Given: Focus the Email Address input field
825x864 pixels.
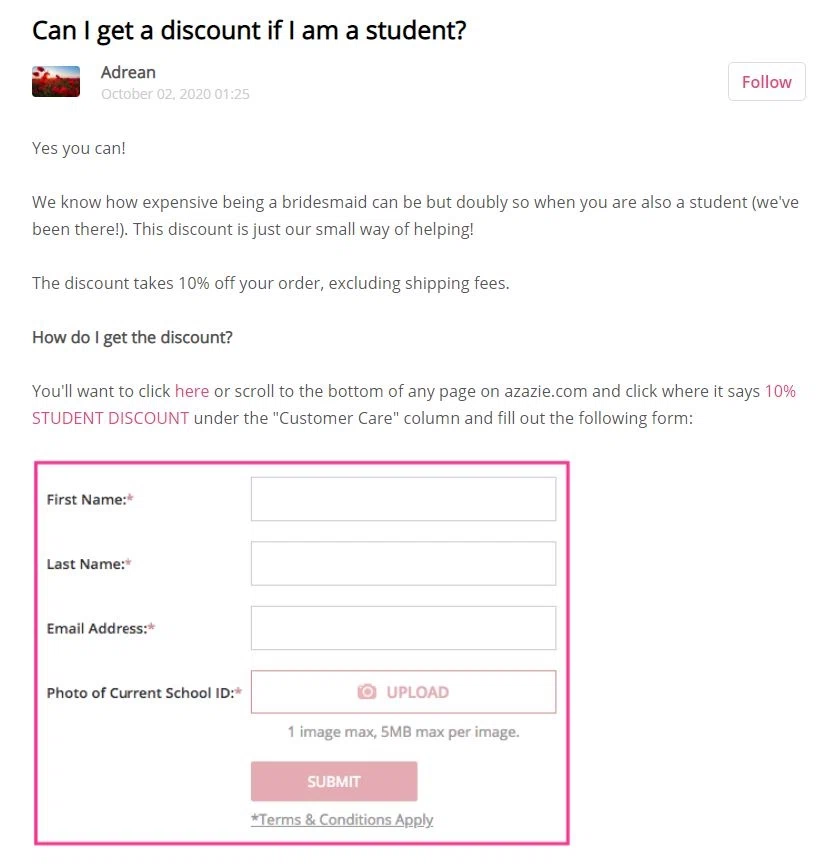Looking at the screenshot, I should 403,628.
